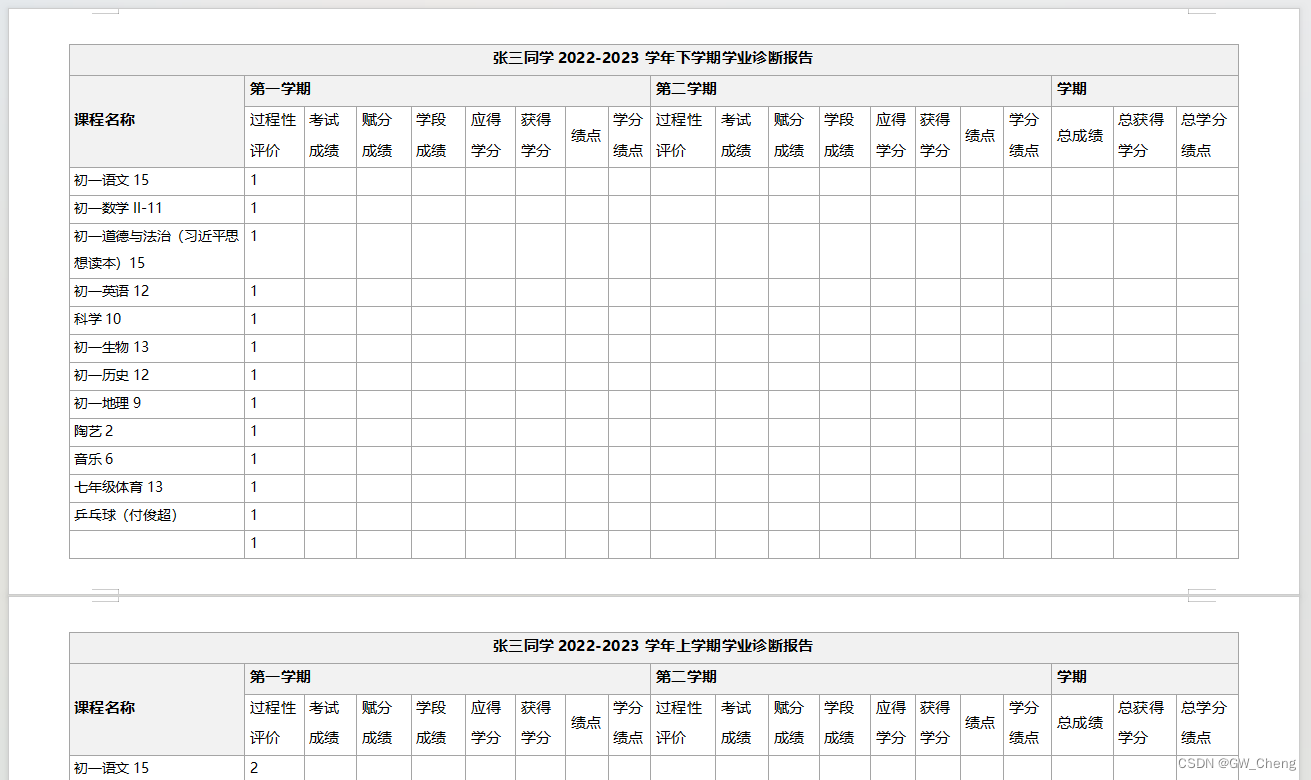
Task: Select the 陶艺 2 course name
Action: pos(93,431)
